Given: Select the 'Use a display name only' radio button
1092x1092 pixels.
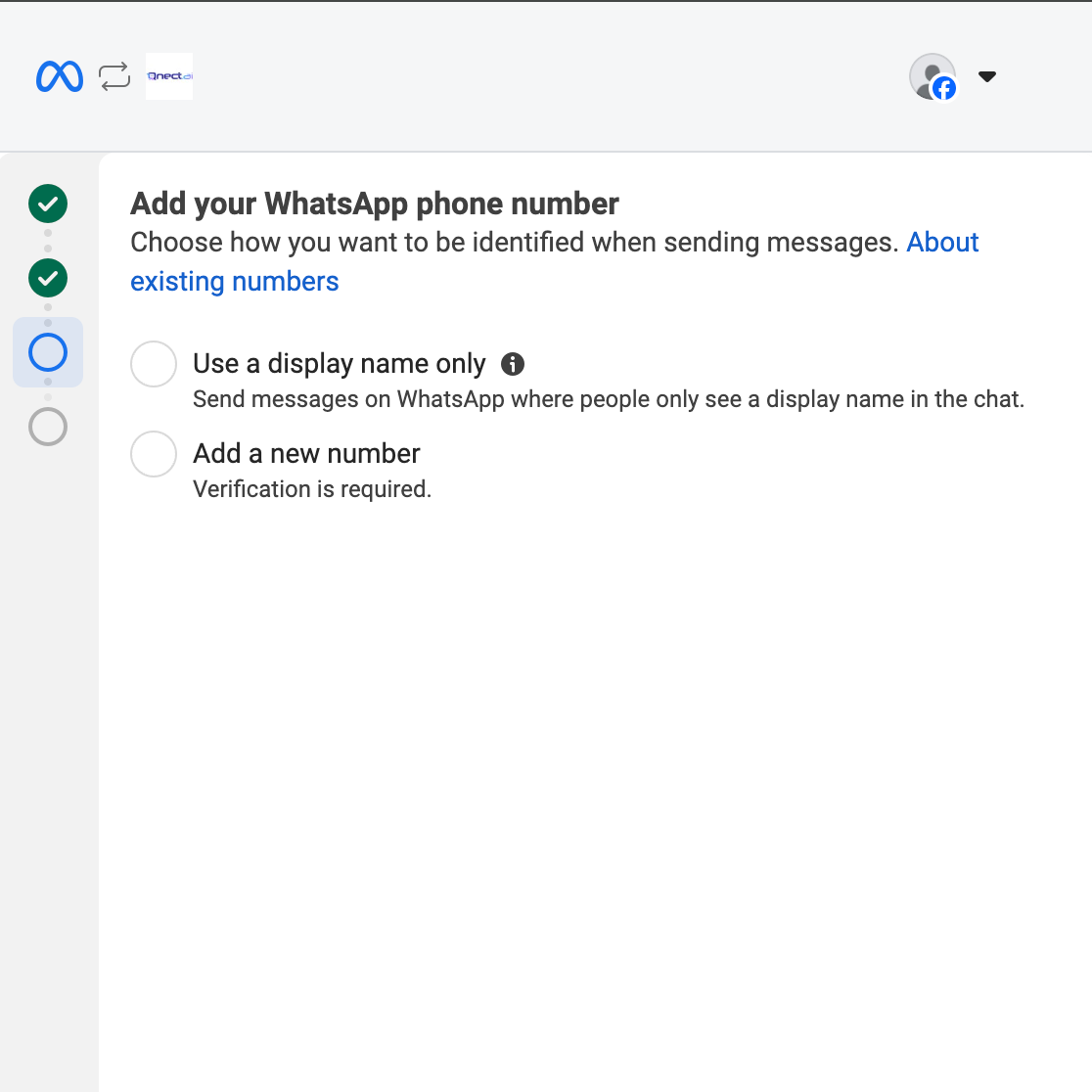Looking at the screenshot, I should tap(154, 364).
